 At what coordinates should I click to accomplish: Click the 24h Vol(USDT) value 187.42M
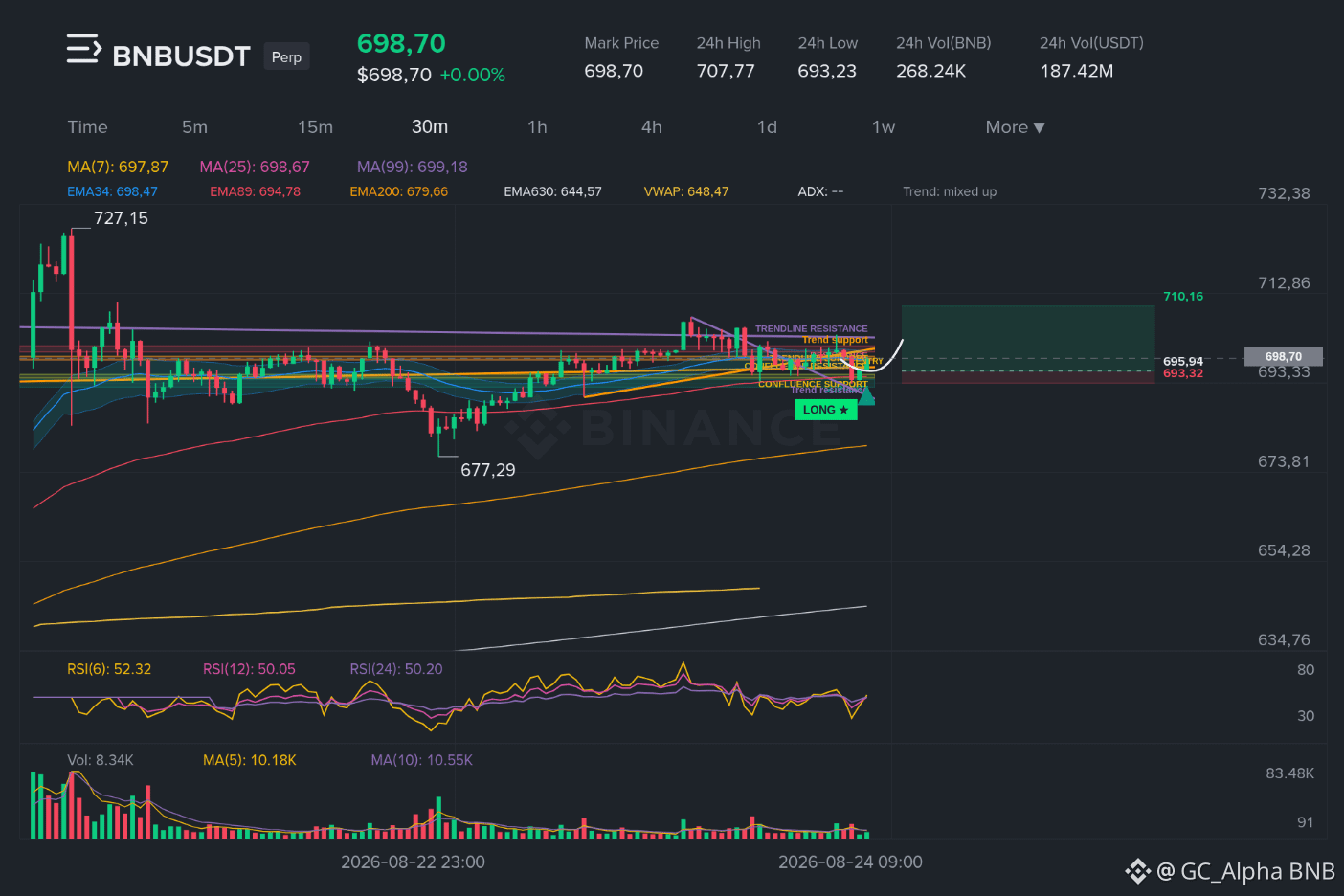click(x=1077, y=71)
